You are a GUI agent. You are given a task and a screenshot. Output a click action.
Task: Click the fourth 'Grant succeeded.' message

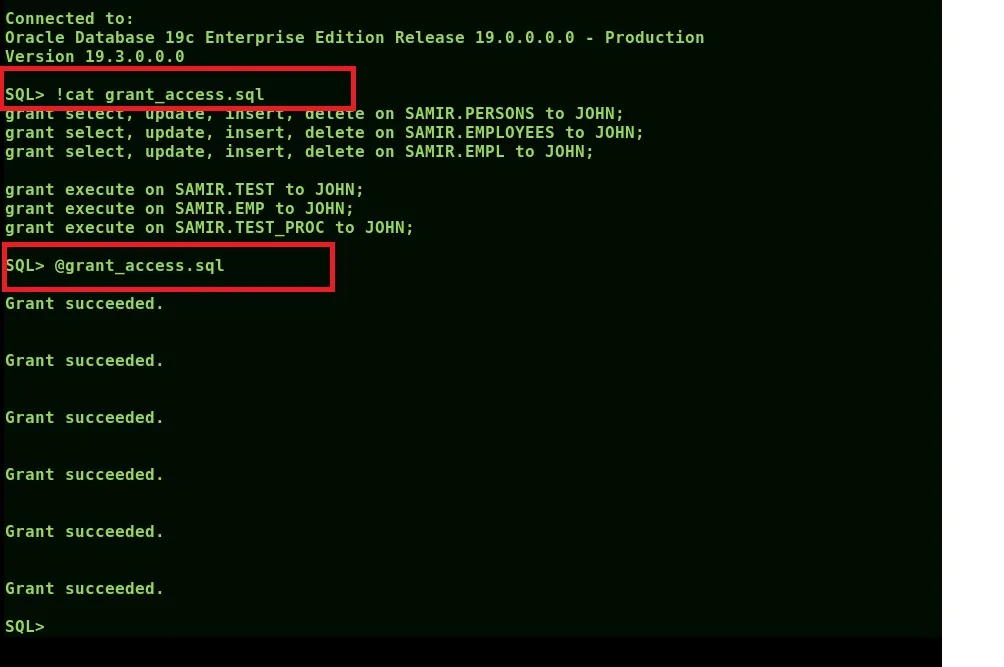pos(85,474)
